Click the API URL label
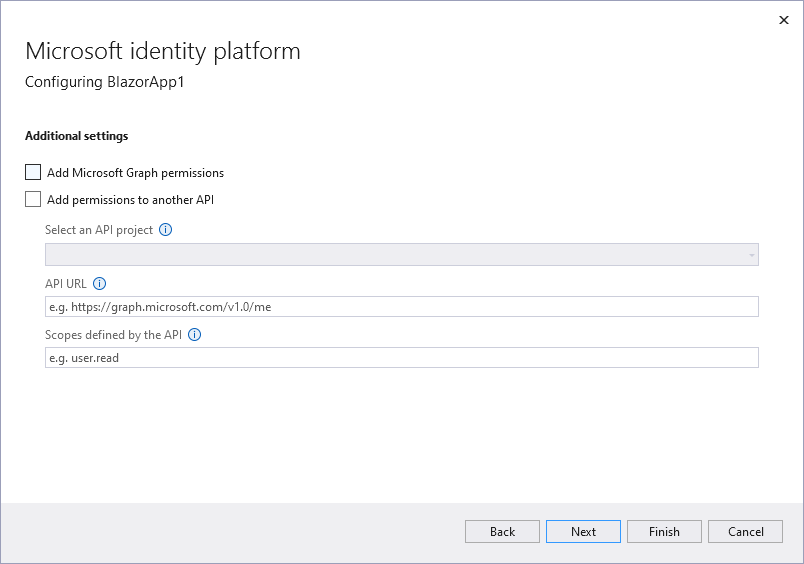The height and width of the screenshot is (564, 804). pyautogui.click(x=66, y=284)
